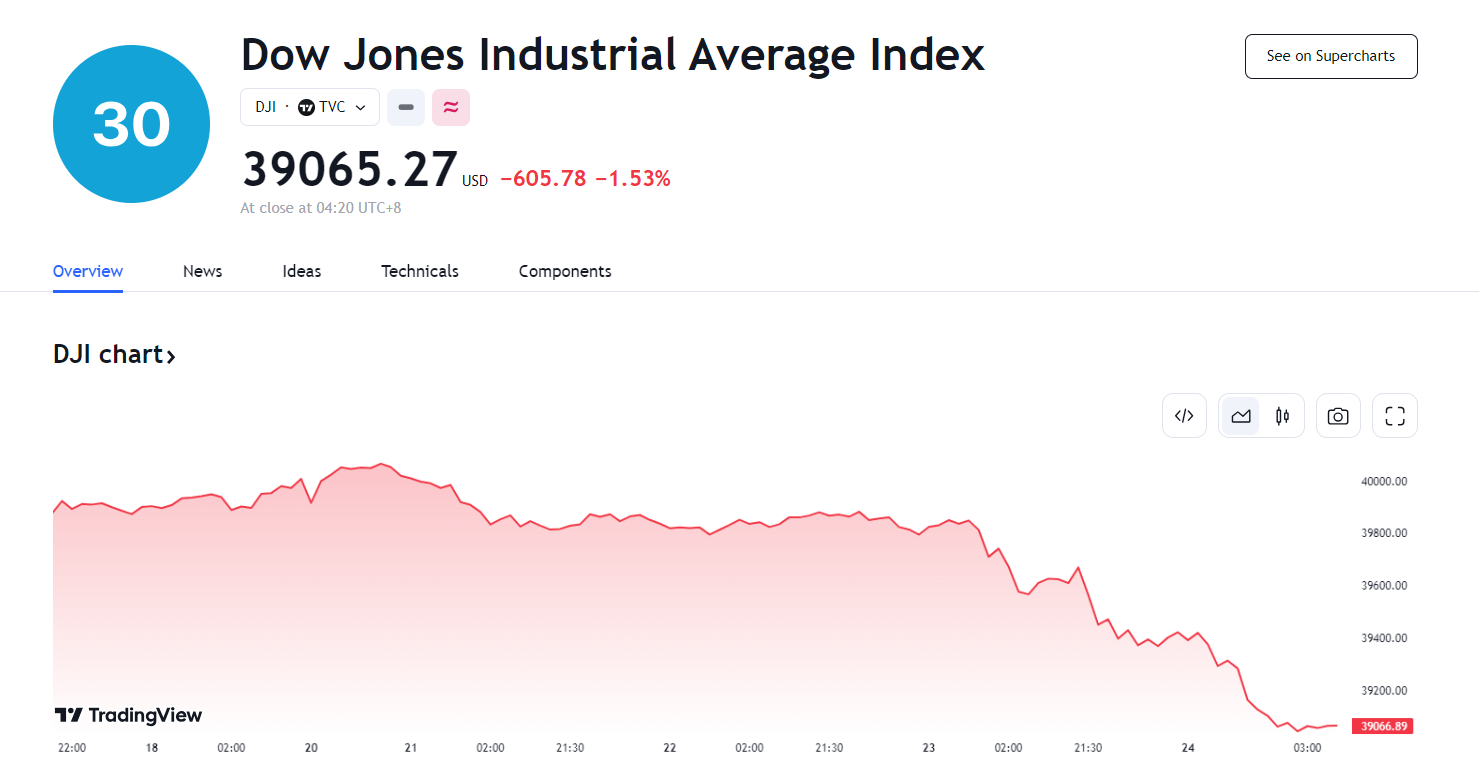Expand the DJI TVC symbol dropdown
The height and width of the screenshot is (782, 1479).
tap(309, 107)
